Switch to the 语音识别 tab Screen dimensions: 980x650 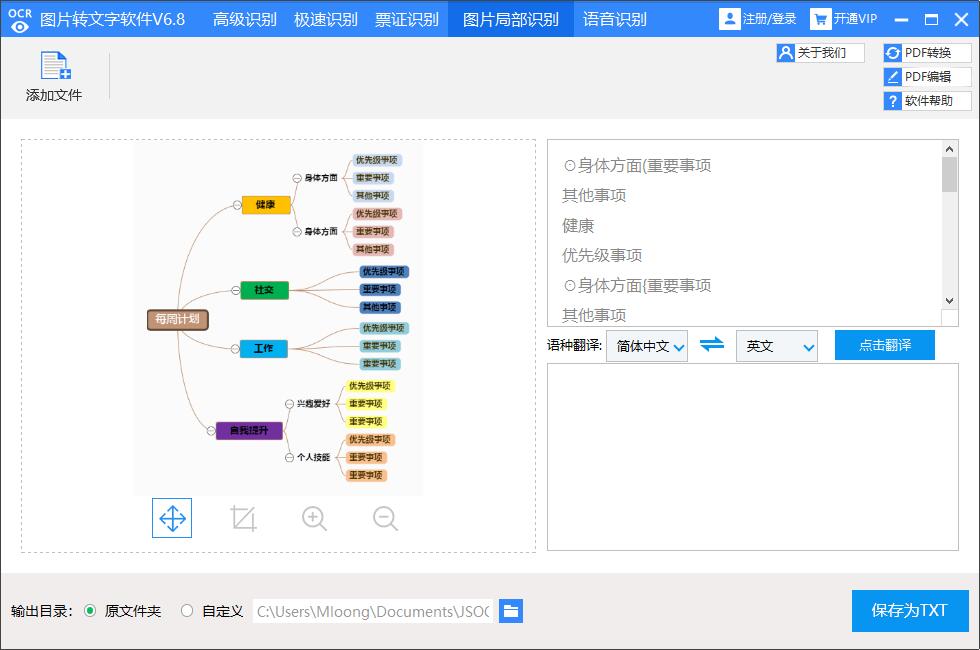tap(614, 19)
